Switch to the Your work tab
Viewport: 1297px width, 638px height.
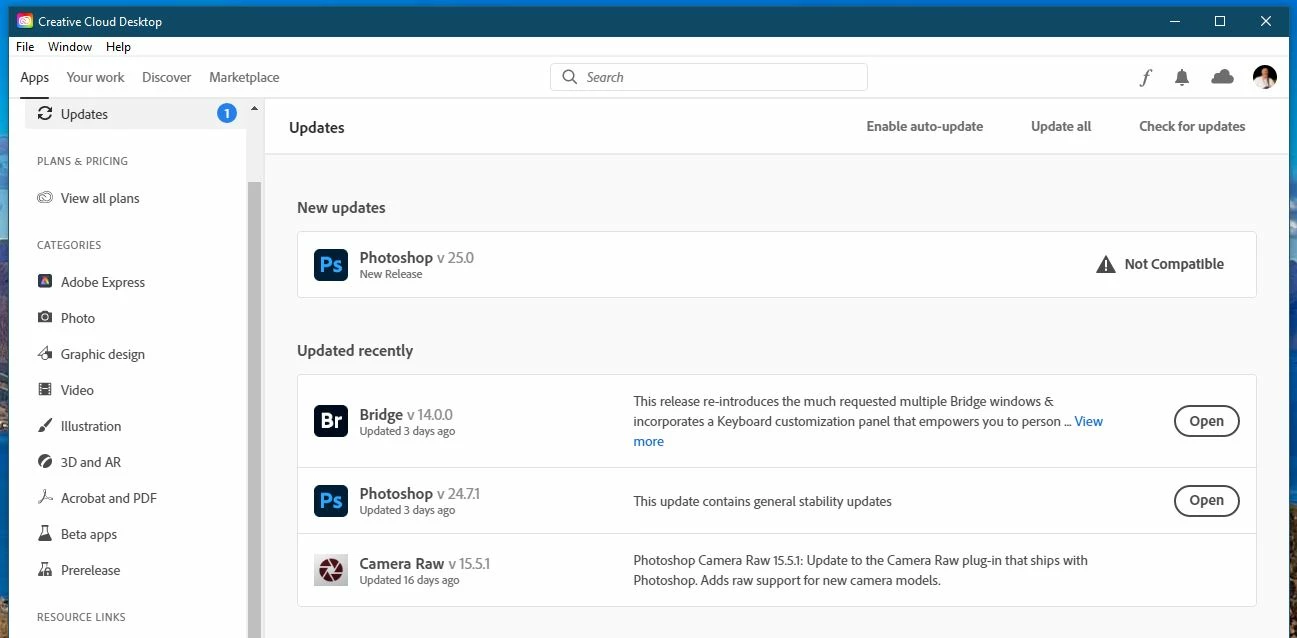(96, 77)
